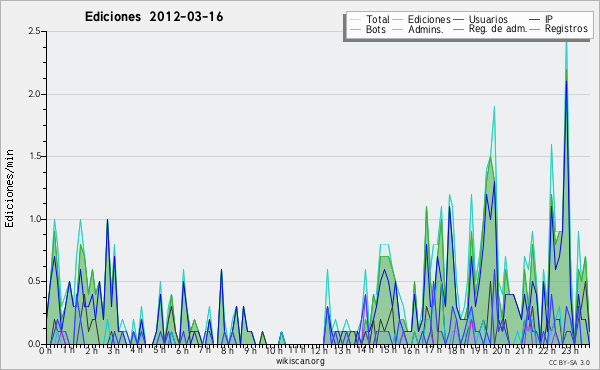600x370 pixels.
Task: Click the IP legend dark line
Action: [x=535, y=19]
